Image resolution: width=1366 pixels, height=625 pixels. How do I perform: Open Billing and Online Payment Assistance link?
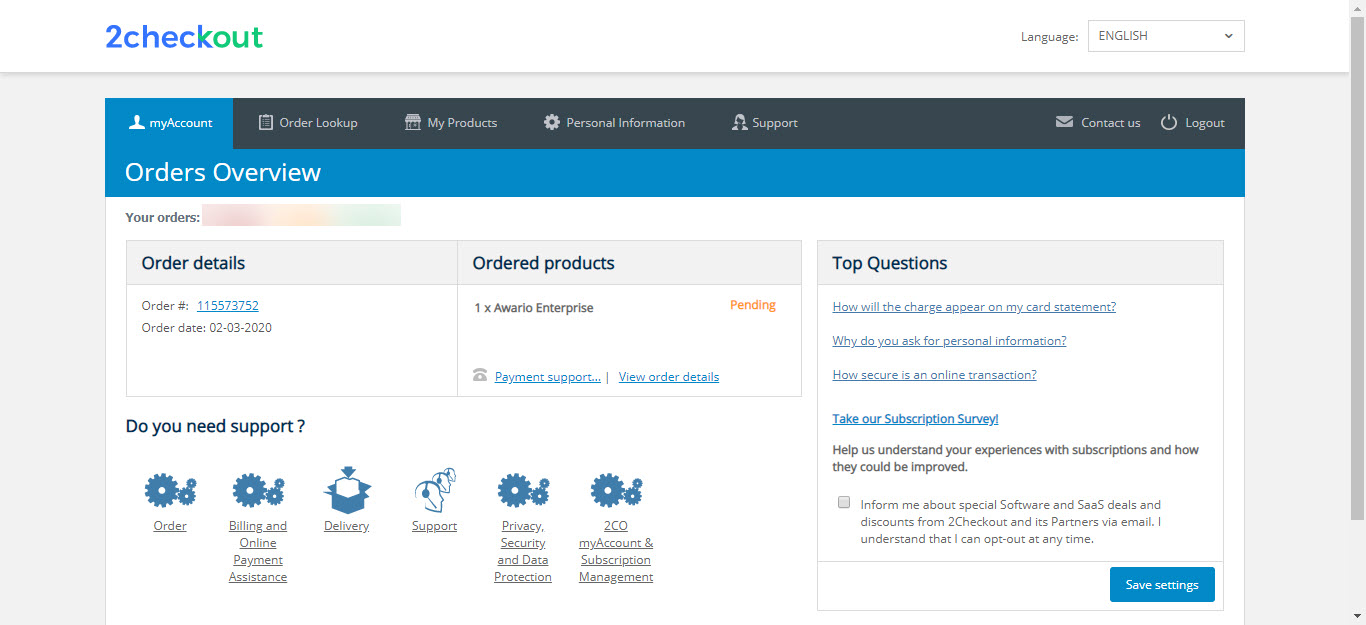[258, 551]
